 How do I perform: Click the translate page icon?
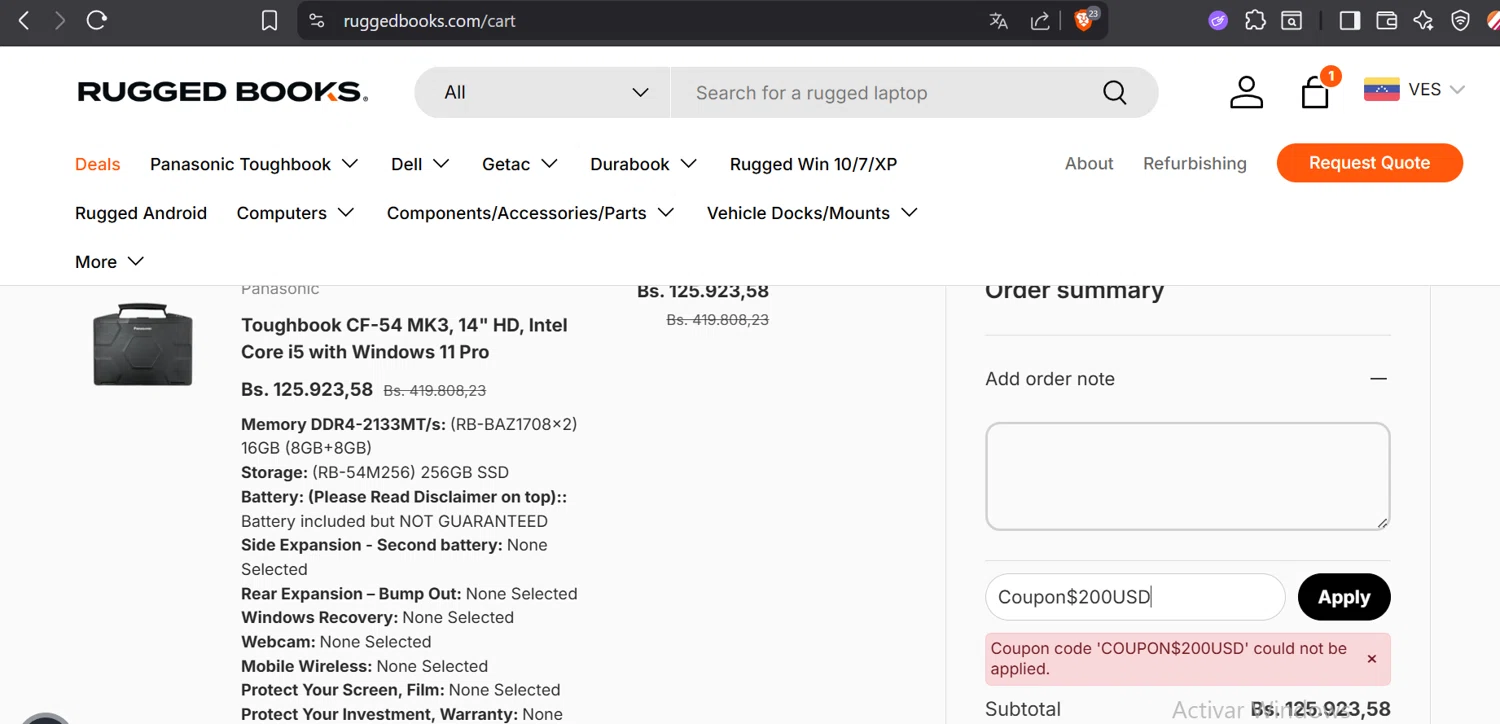(x=998, y=21)
